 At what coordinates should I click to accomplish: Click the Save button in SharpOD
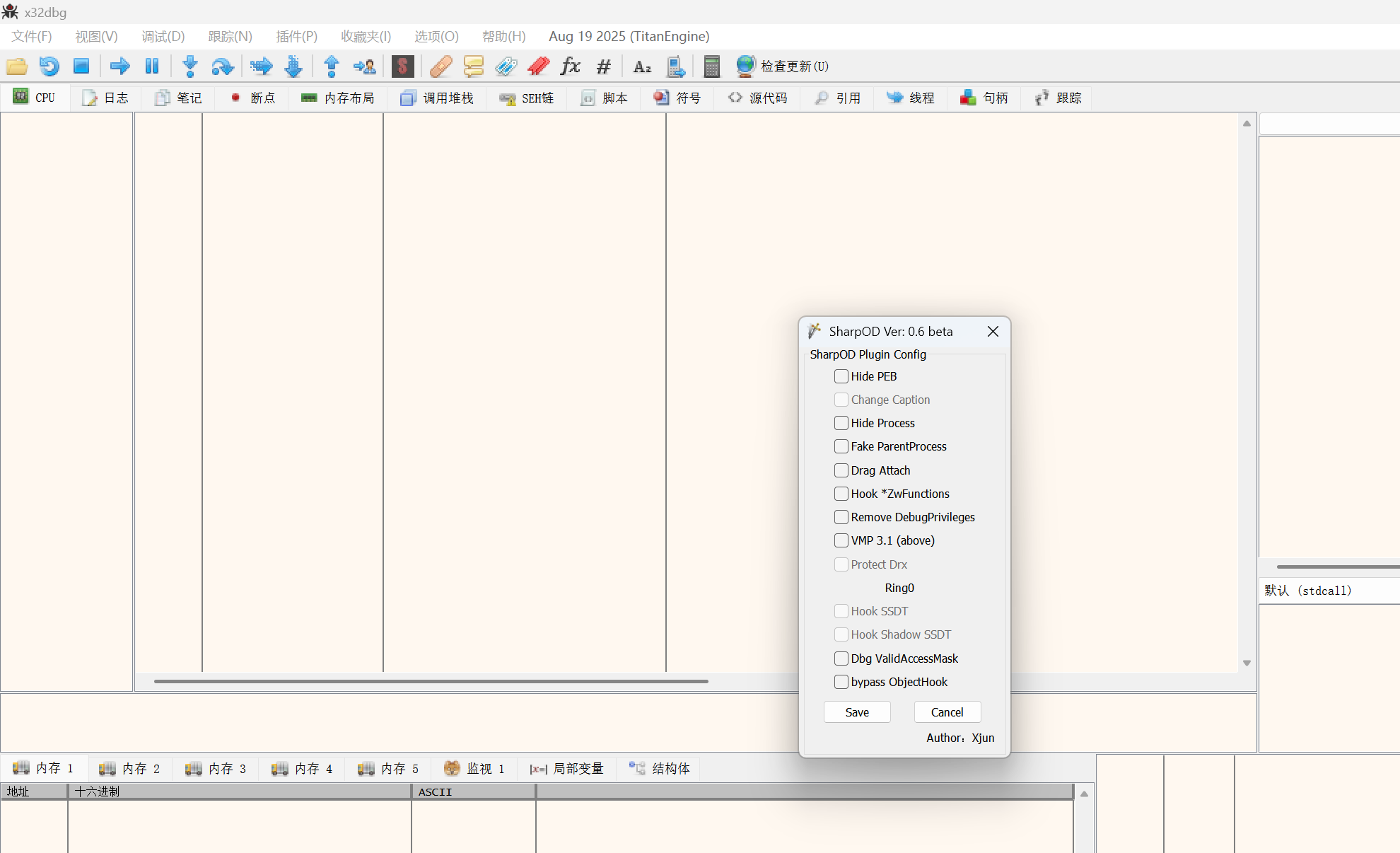pyautogui.click(x=857, y=712)
